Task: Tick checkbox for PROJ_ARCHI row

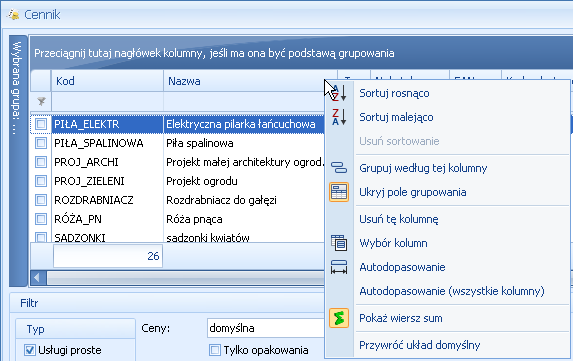Action: pos(41,162)
